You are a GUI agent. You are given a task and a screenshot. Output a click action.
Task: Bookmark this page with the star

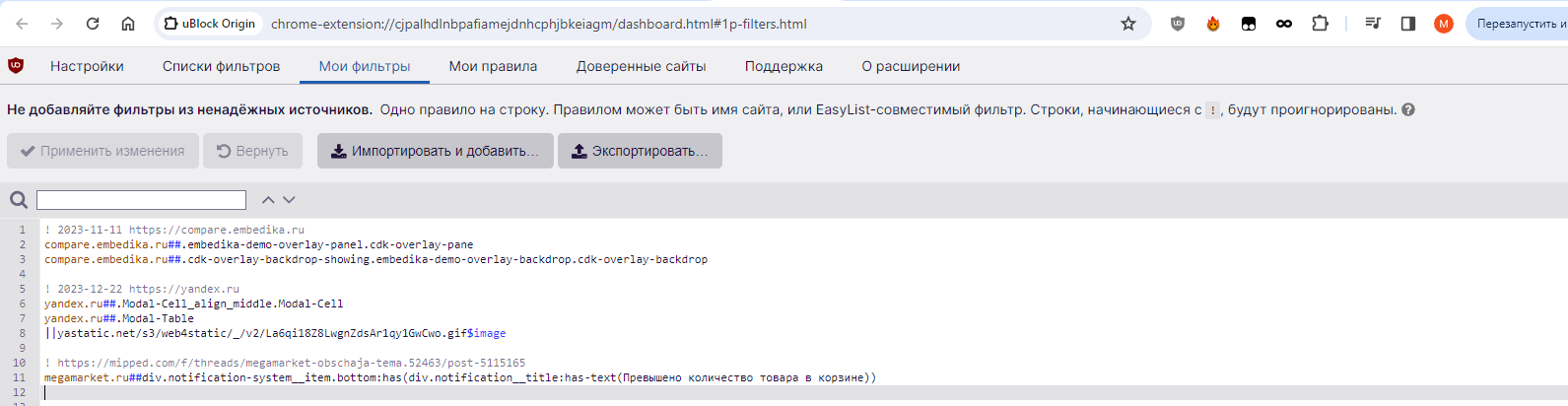pyautogui.click(x=1128, y=24)
